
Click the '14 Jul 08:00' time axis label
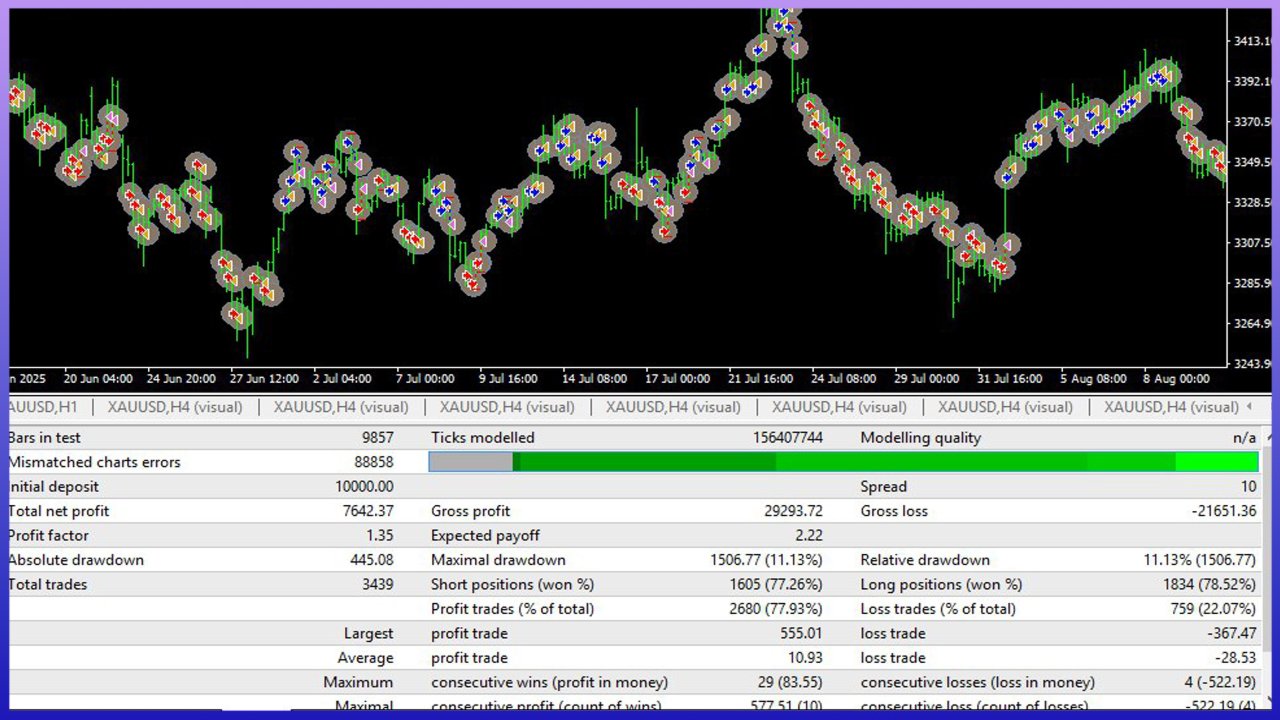pyautogui.click(x=594, y=379)
